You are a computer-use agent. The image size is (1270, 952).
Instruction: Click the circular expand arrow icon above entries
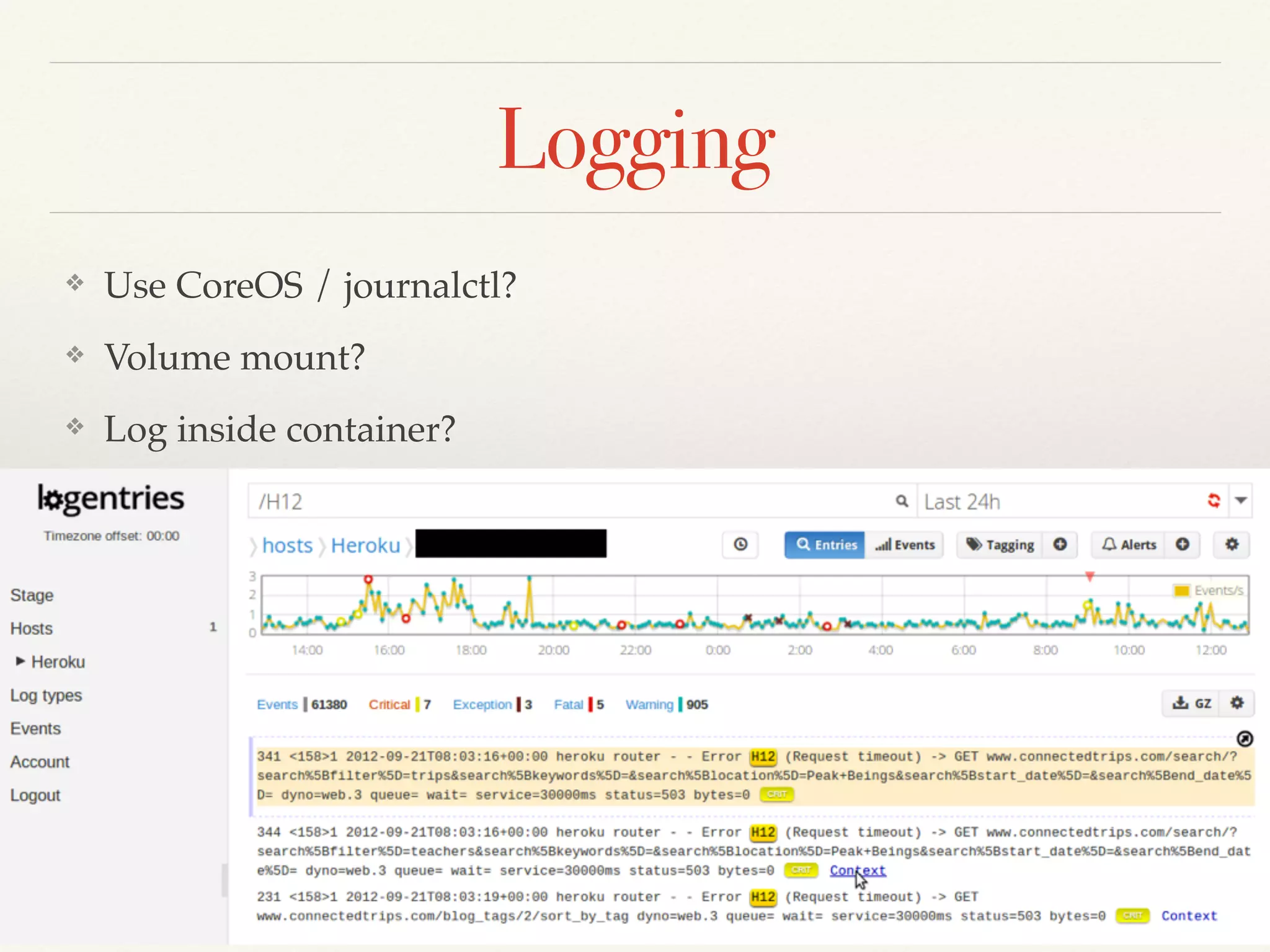[1245, 738]
